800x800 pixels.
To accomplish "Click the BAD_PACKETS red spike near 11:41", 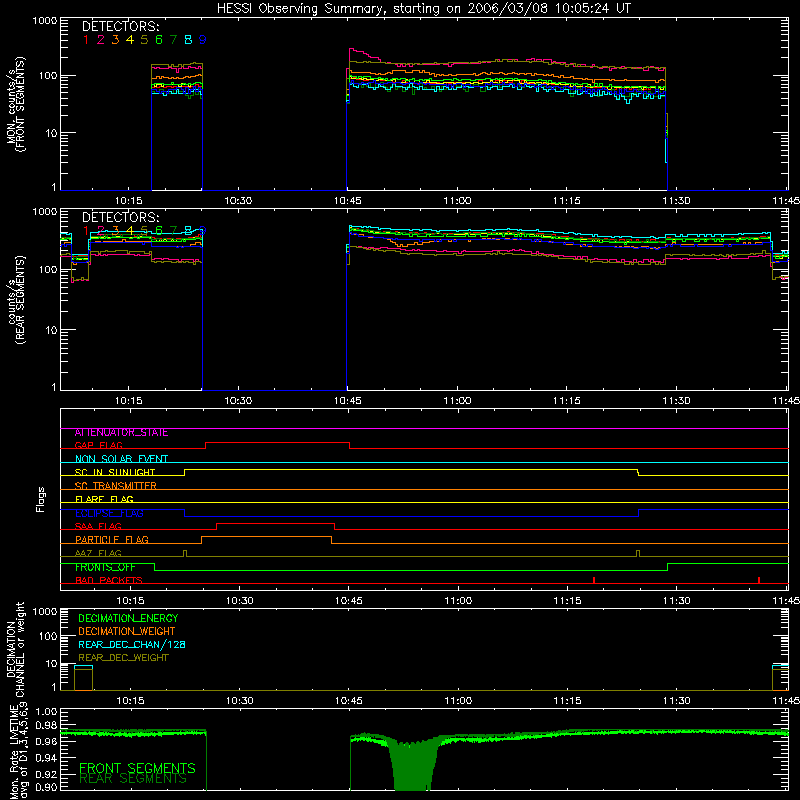I will point(759,580).
